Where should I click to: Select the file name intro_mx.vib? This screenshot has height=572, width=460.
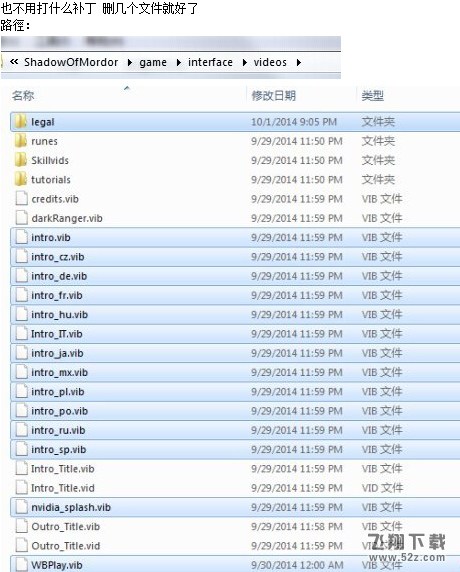coord(59,372)
